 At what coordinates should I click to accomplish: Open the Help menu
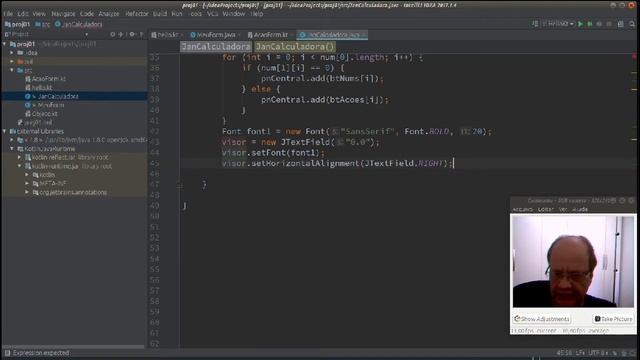[257, 14]
